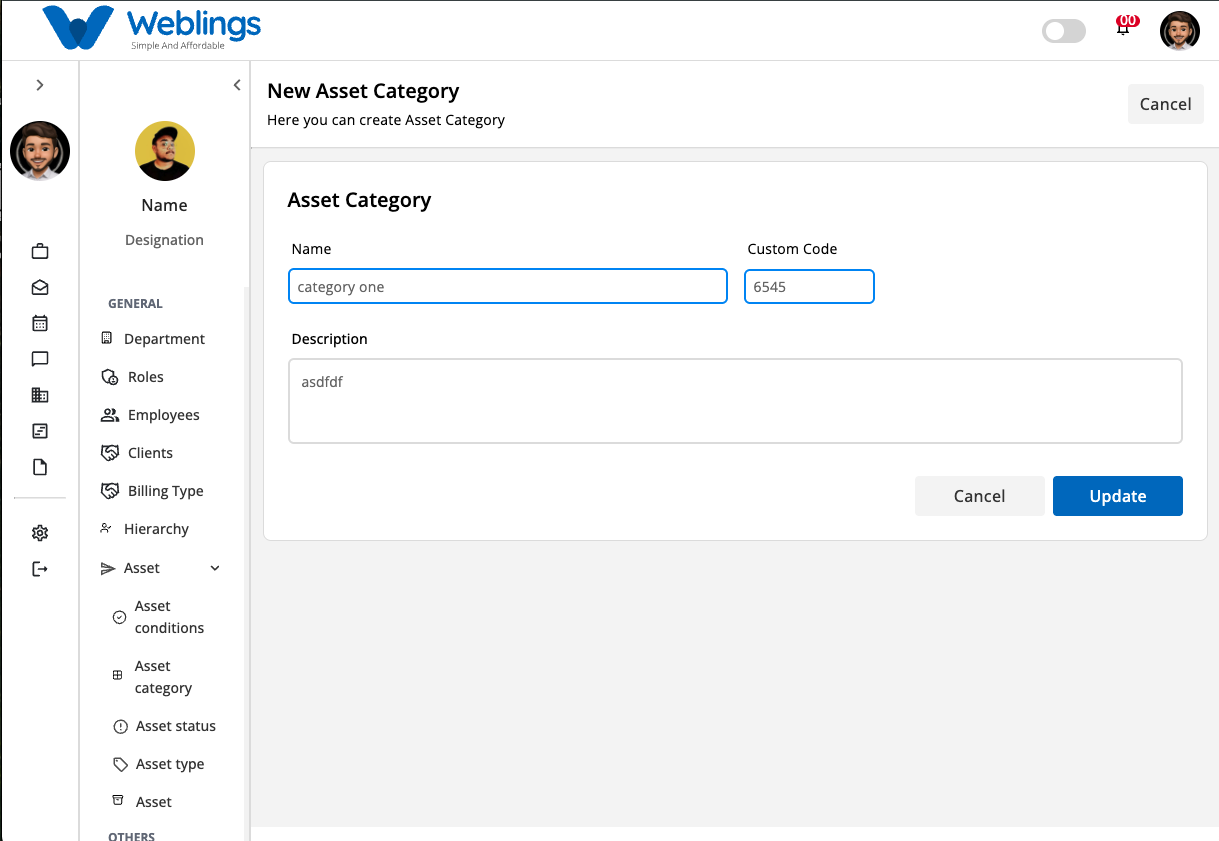Open the notes card icon in the left rail
This screenshot has width=1219, height=841.
40,431
